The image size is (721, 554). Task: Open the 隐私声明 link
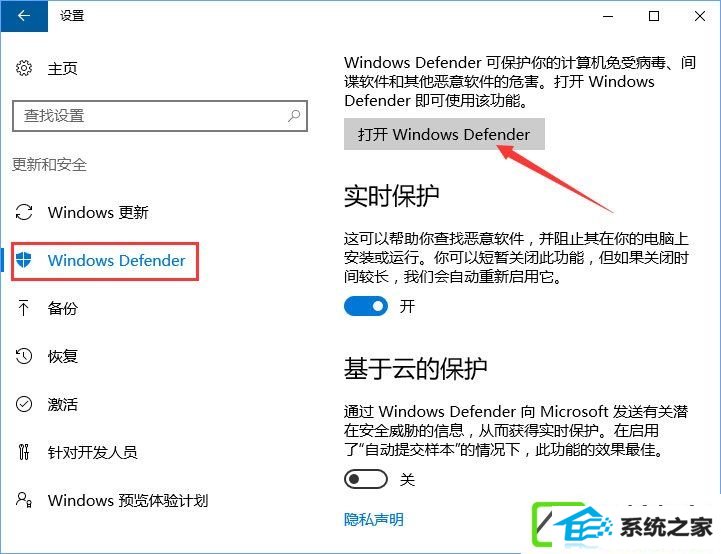click(x=373, y=520)
